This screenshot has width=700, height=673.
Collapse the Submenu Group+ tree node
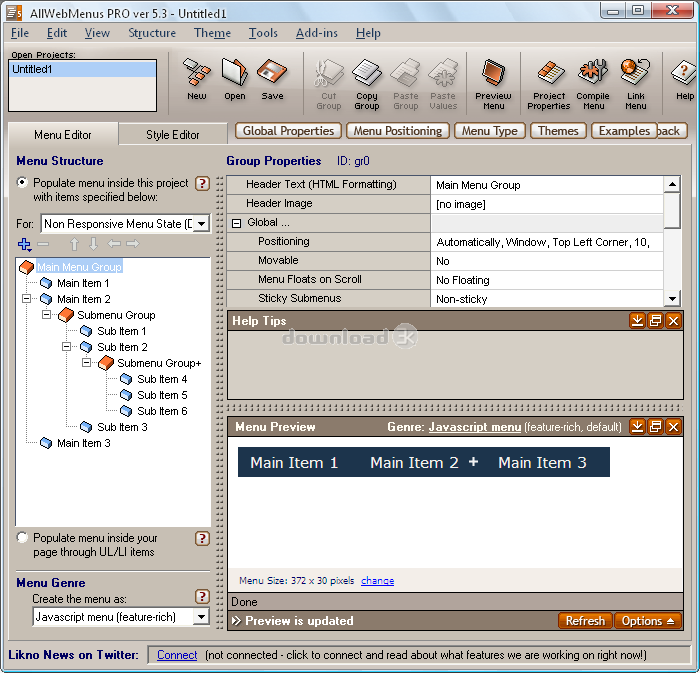coord(87,363)
